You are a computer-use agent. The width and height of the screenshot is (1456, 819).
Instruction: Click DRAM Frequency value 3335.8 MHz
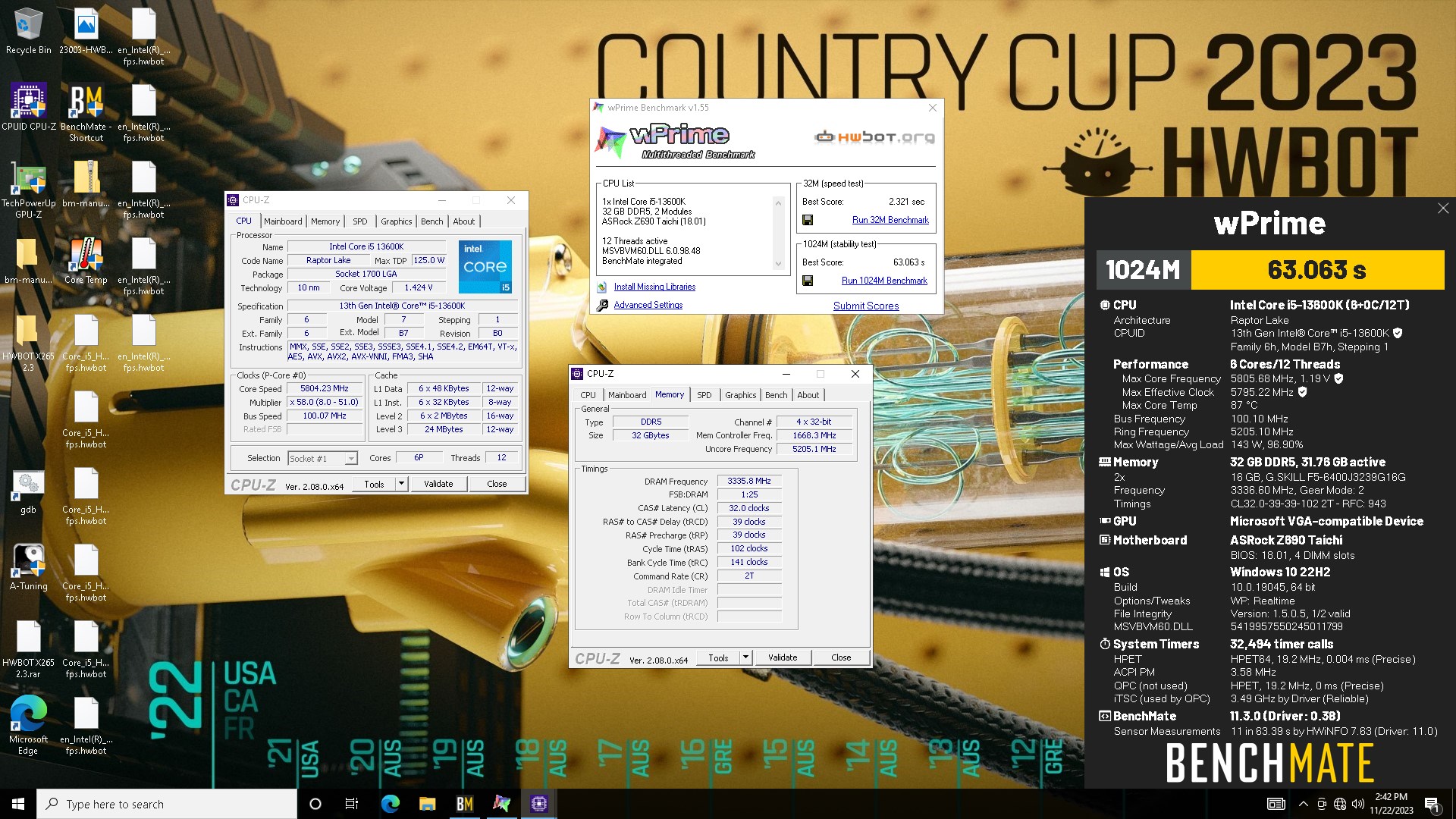coord(749,481)
